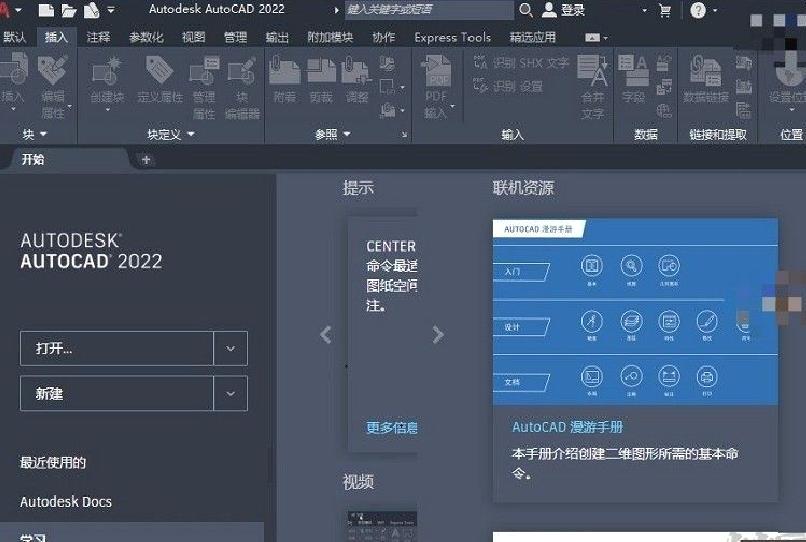Click the plus new drawing tab button
The image size is (806, 542).
pos(146,160)
